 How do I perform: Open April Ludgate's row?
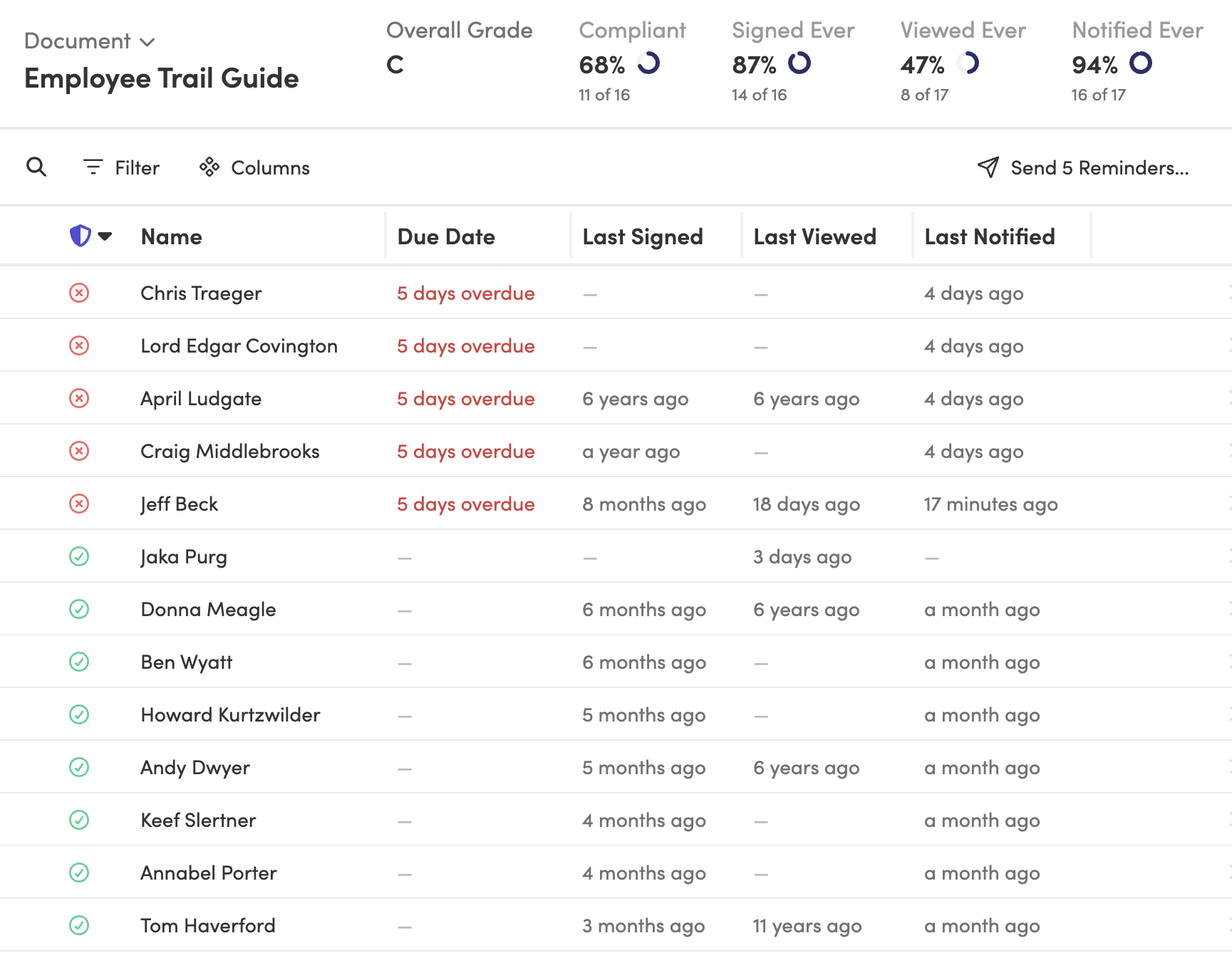pyautogui.click(x=616, y=398)
